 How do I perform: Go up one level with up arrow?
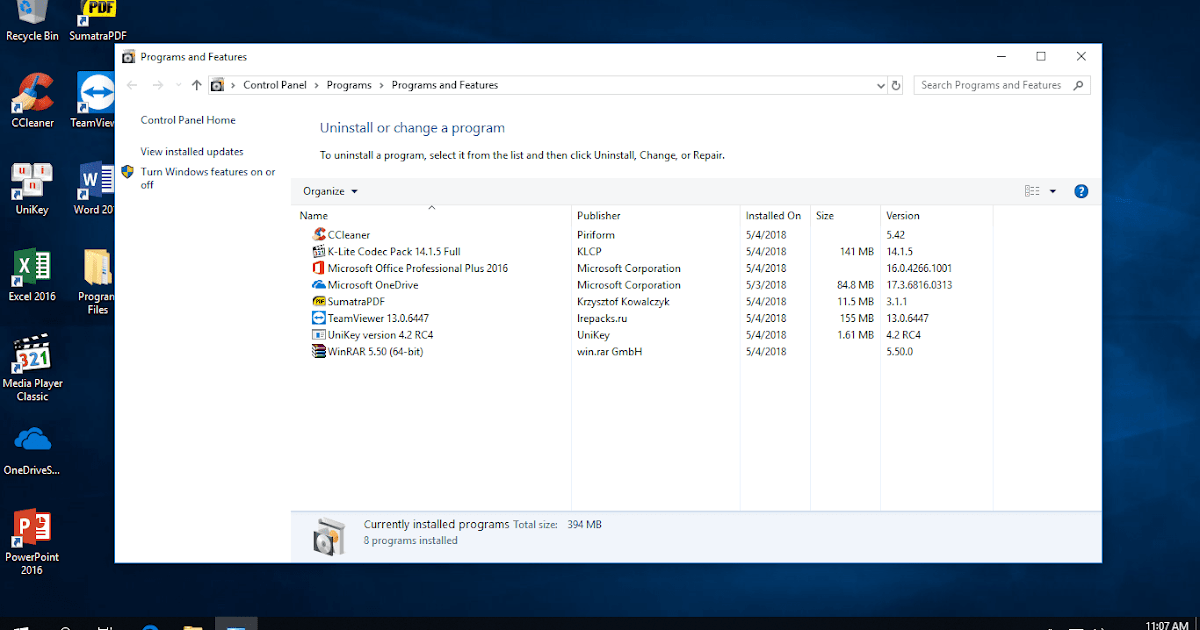coord(197,85)
